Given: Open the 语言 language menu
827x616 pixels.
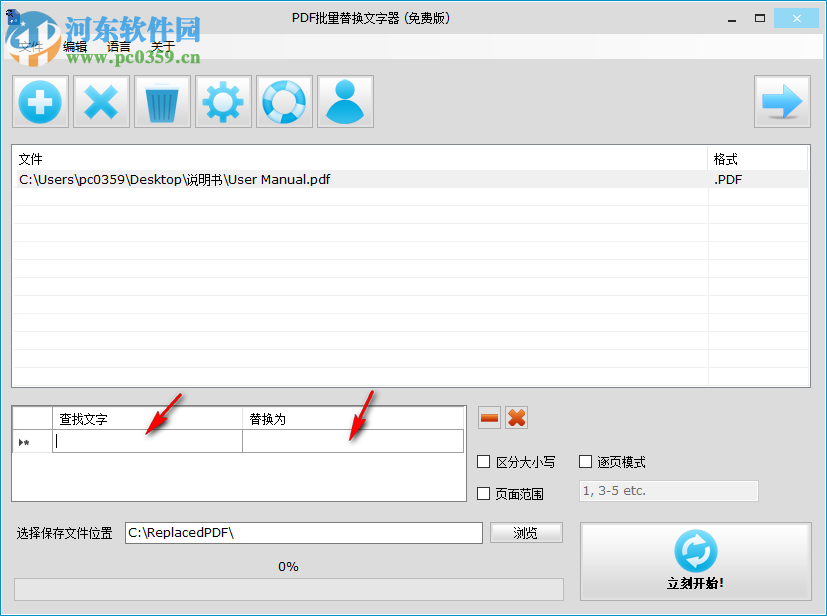Looking at the screenshot, I should [119, 45].
